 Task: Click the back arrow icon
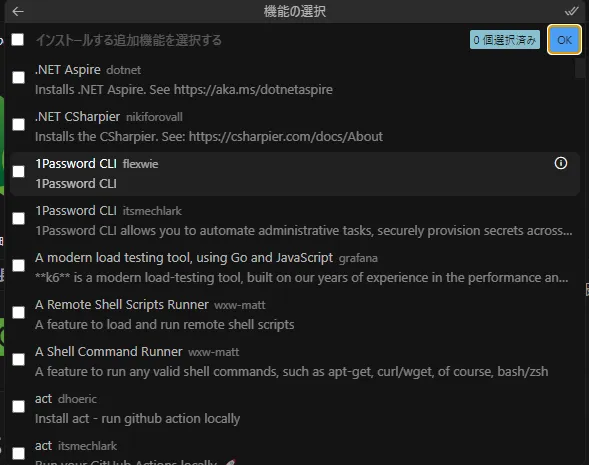[18, 12]
